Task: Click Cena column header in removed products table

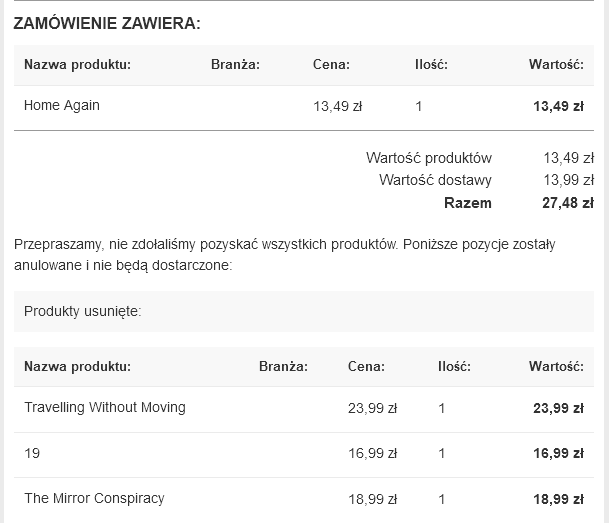Action: coord(366,367)
